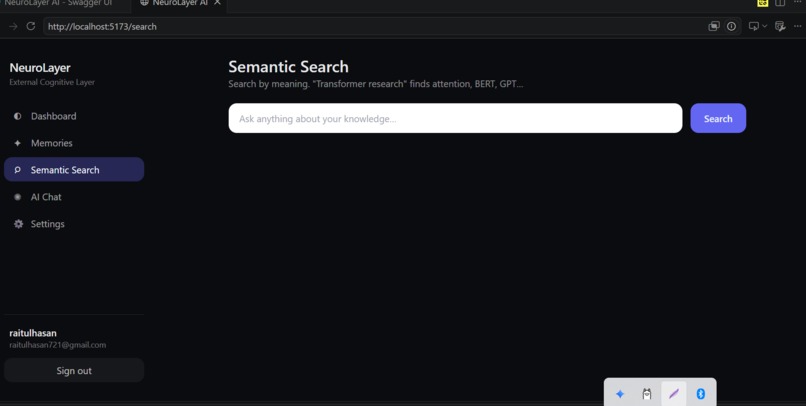The image size is (806, 406).
Task: Click the External Cognitive Layer subtitle
Action: point(52,82)
